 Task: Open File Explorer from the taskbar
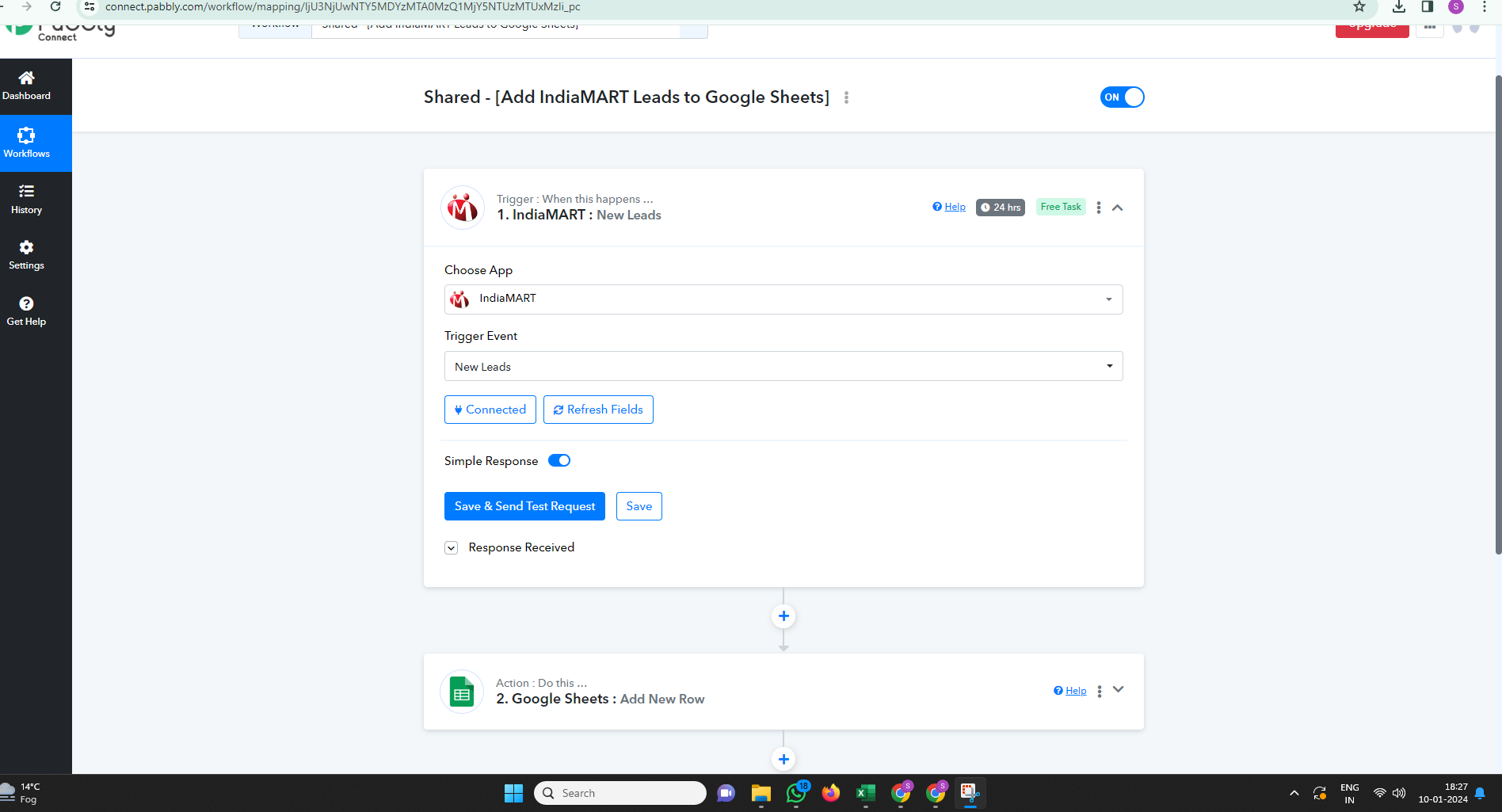761,793
